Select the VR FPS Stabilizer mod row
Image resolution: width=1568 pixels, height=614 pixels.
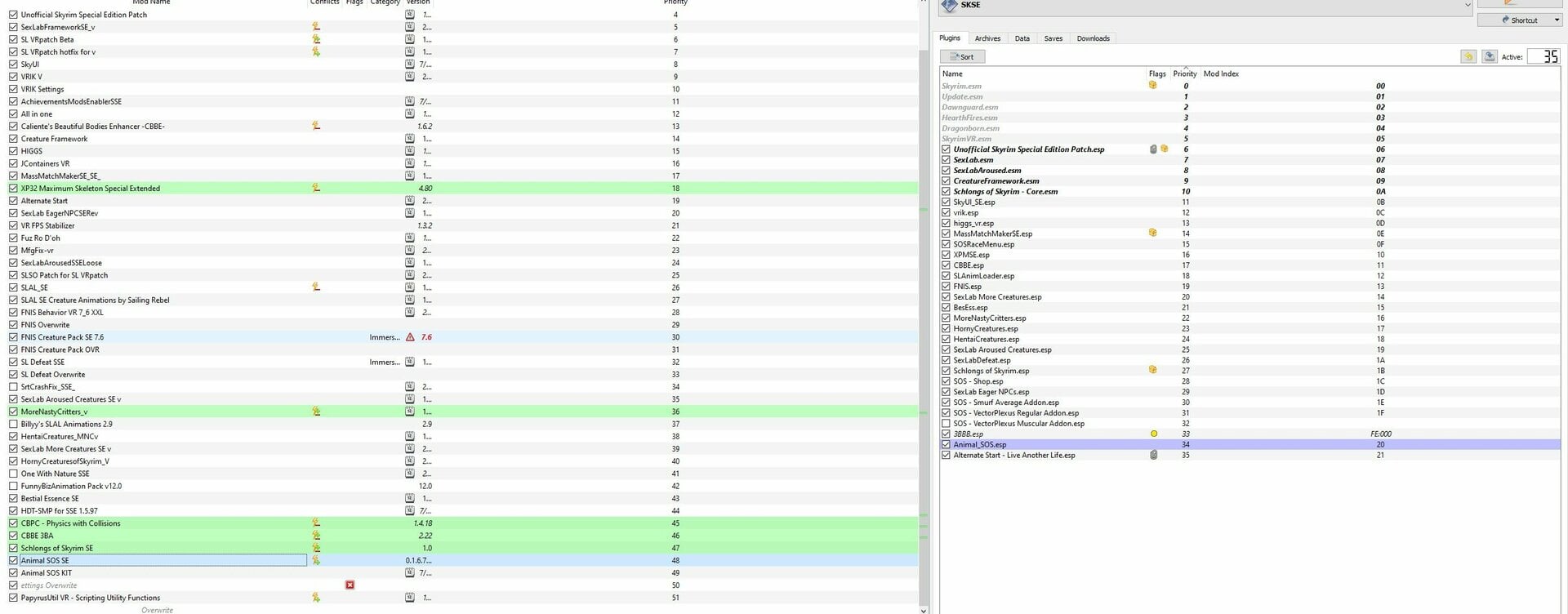(463, 225)
